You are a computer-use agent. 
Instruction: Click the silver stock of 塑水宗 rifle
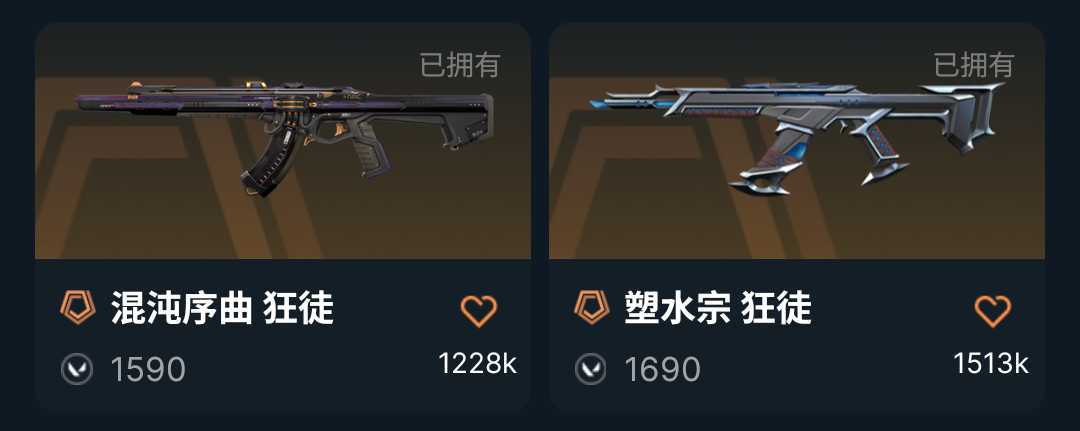click(964, 117)
